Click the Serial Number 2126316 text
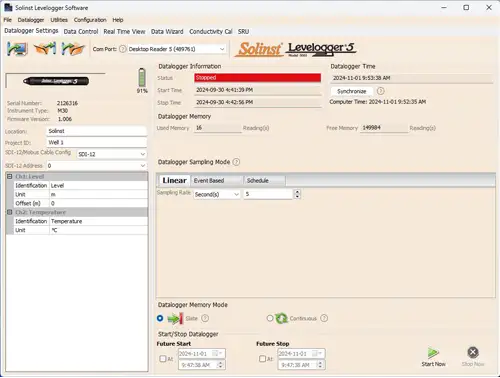Image resolution: width=500 pixels, height=378 pixels. [67, 103]
